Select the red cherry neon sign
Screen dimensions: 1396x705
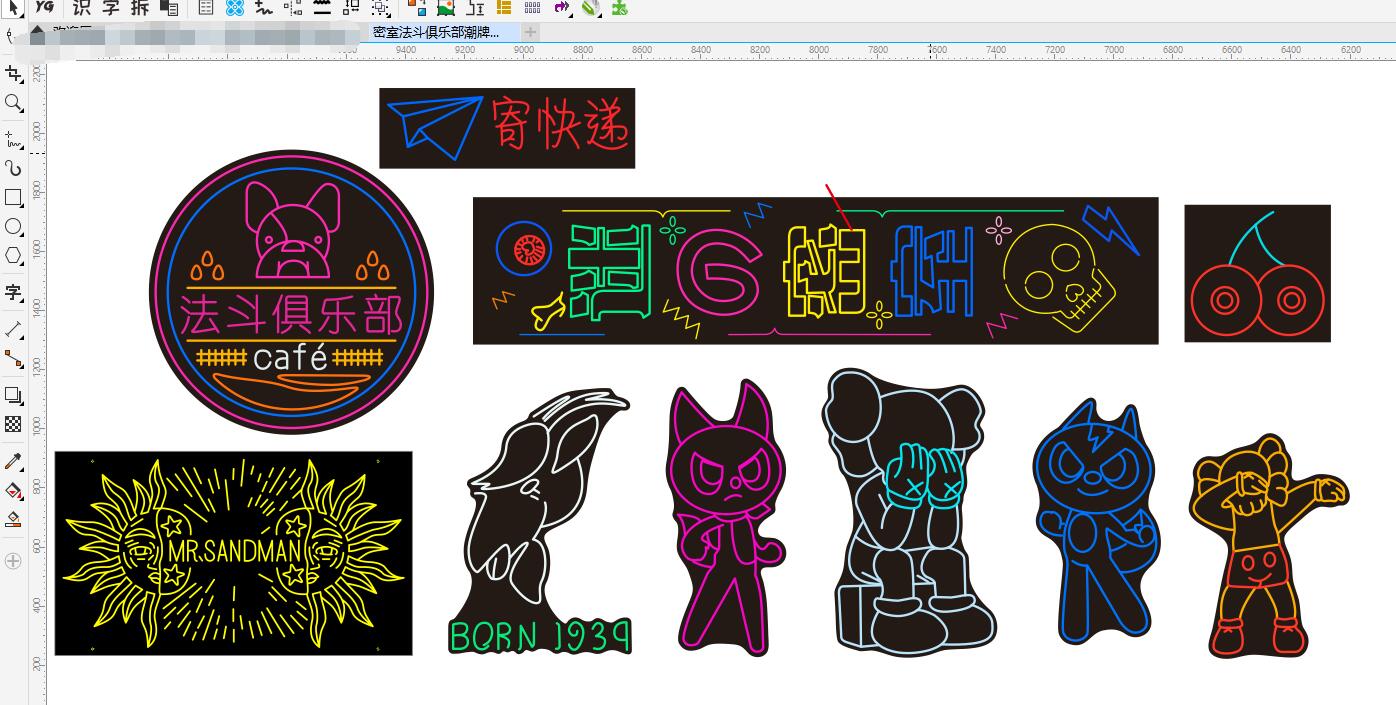[1258, 273]
